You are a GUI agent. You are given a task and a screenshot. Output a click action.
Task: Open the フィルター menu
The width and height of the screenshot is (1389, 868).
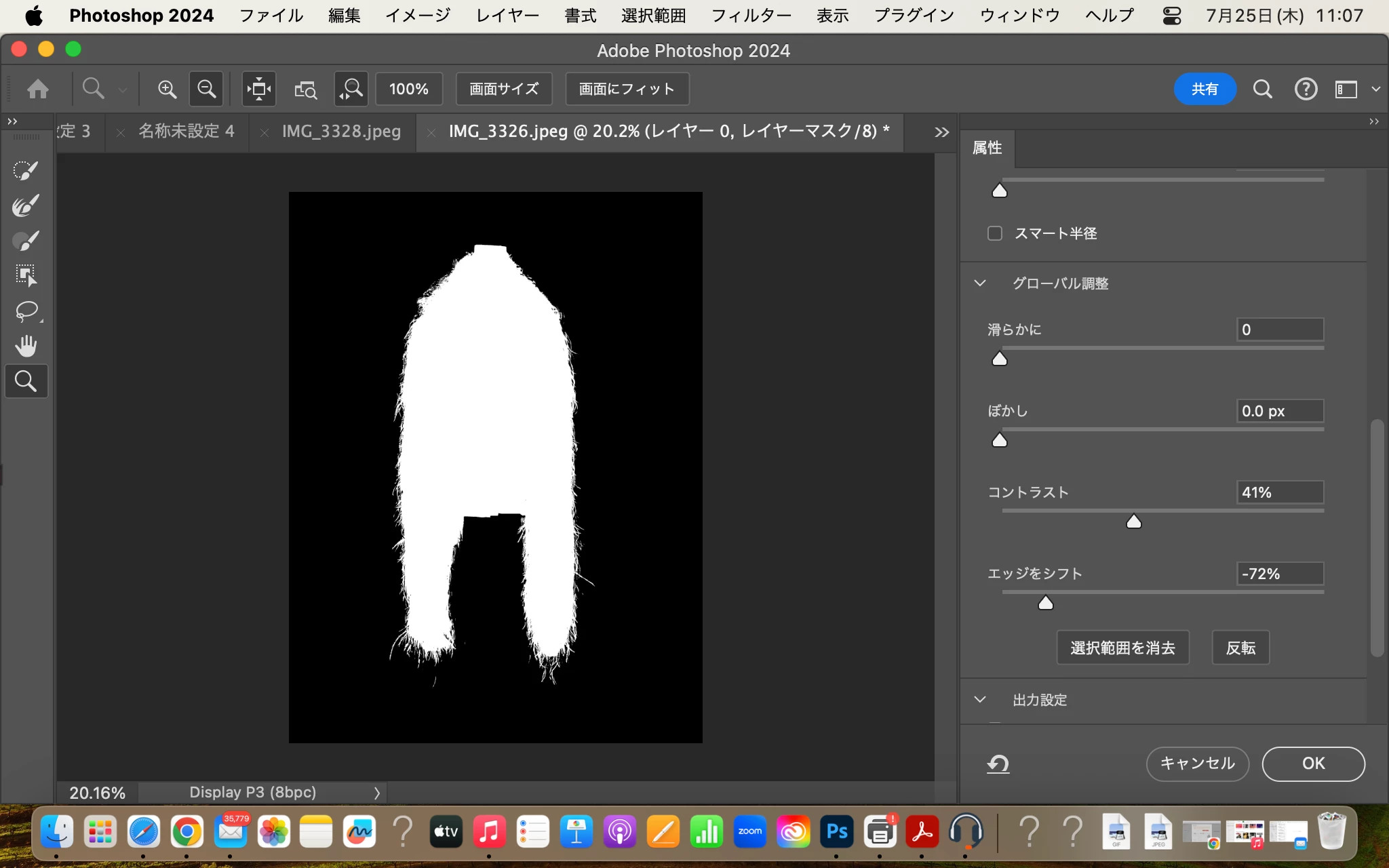pos(751,15)
